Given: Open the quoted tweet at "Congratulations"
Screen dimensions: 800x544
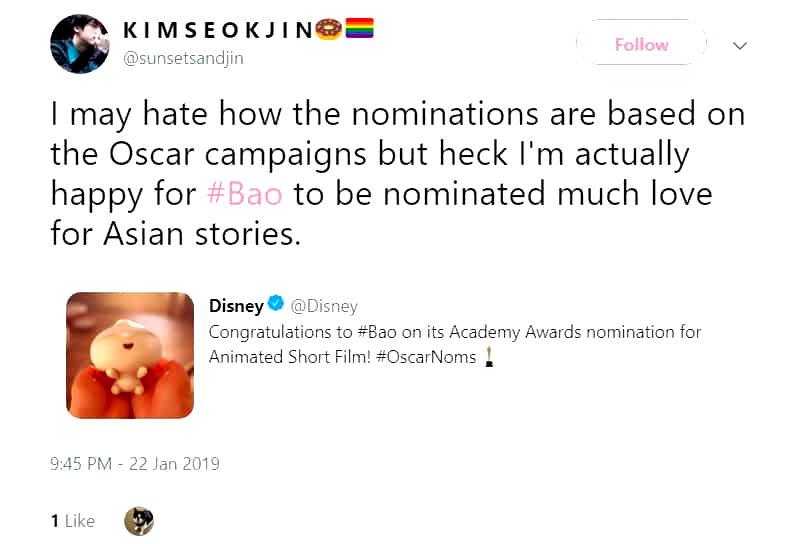Looking at the screenshot, I should 266,332.
